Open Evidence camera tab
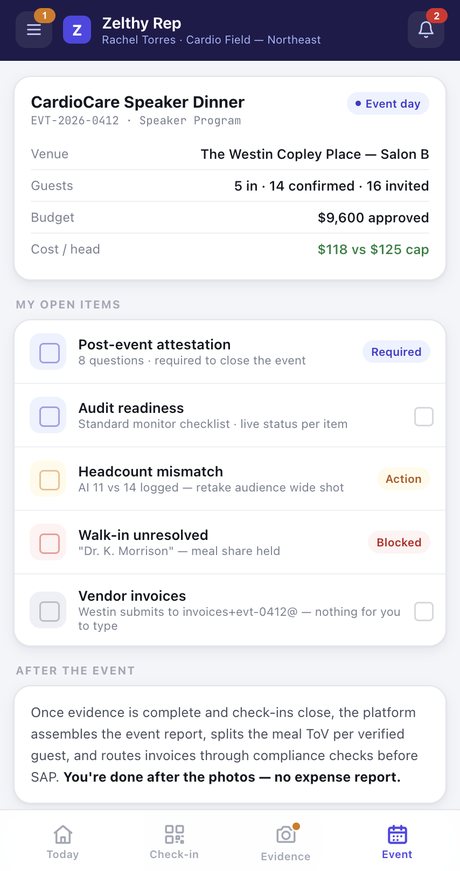Viewport: 460px width, 871px height. (286, 842)
